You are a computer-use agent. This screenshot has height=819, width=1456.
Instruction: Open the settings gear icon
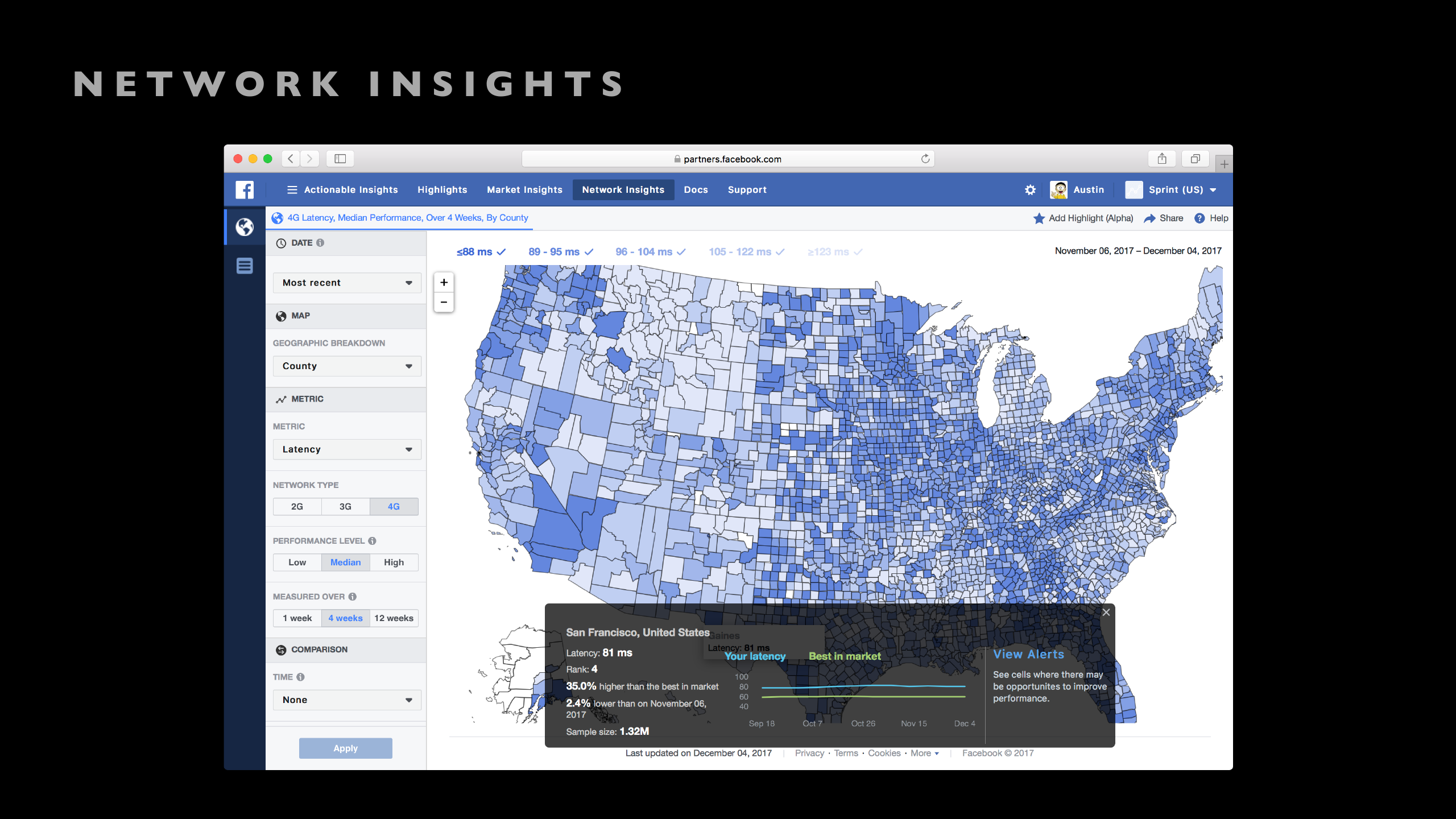(x=1030, y=190)
